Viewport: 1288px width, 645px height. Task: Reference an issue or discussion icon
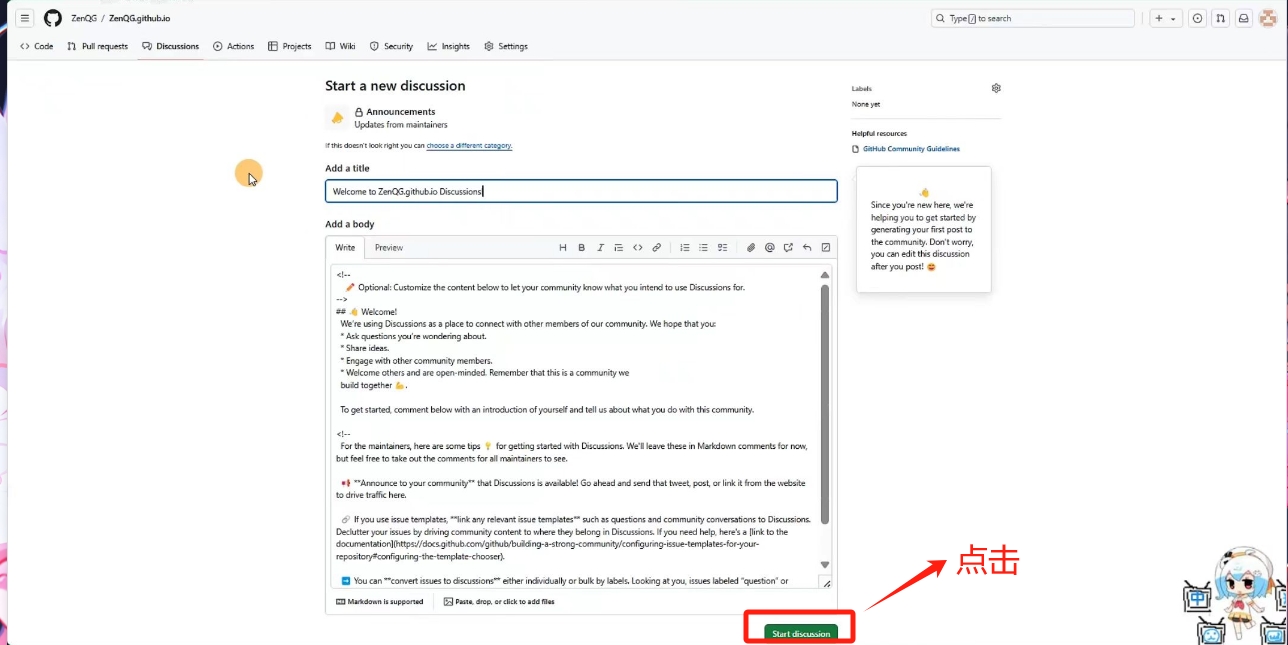[x=788, y=248]
